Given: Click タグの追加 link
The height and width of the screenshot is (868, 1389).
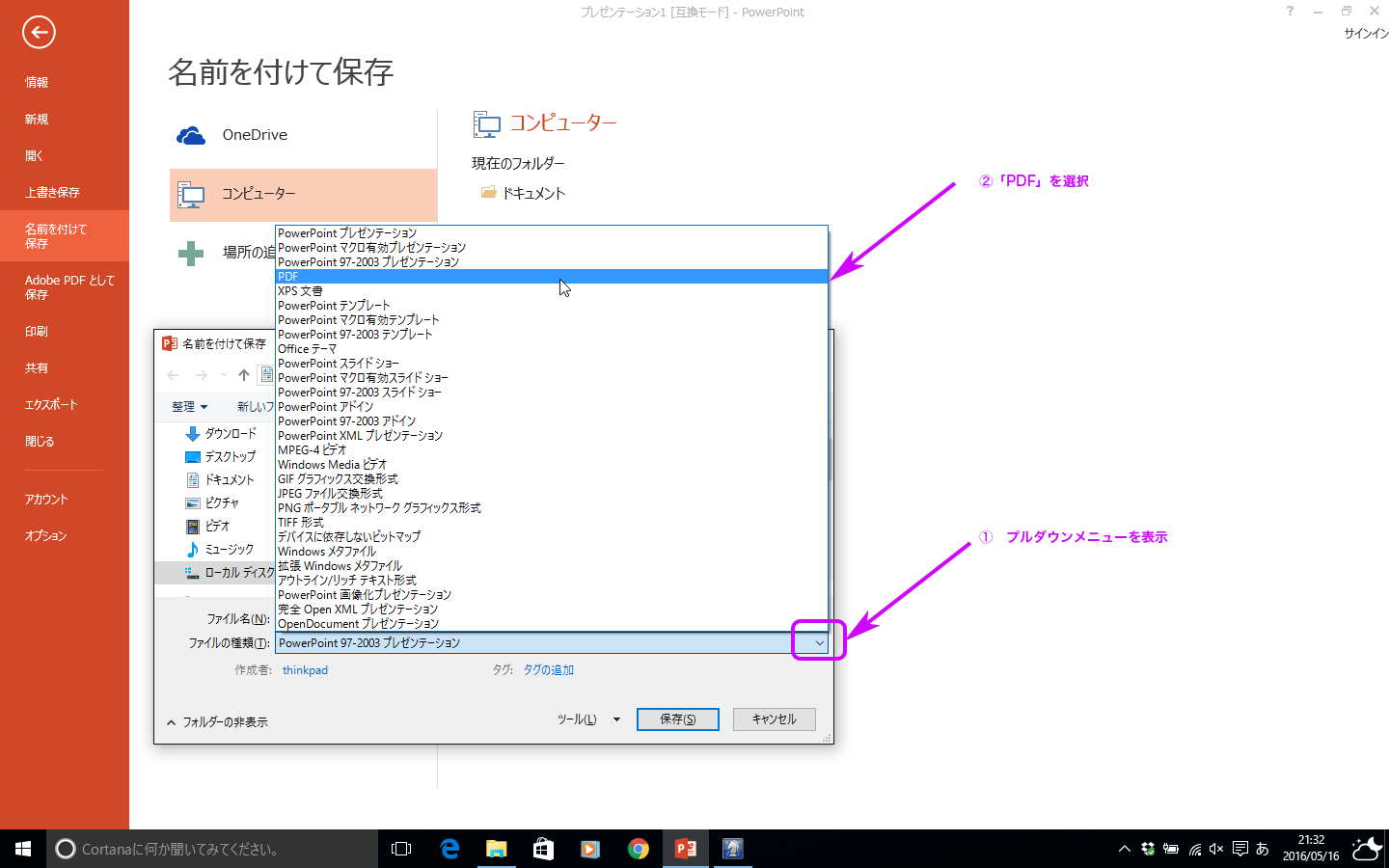Looking at the screenshot, I should click(x=549, y=670).
